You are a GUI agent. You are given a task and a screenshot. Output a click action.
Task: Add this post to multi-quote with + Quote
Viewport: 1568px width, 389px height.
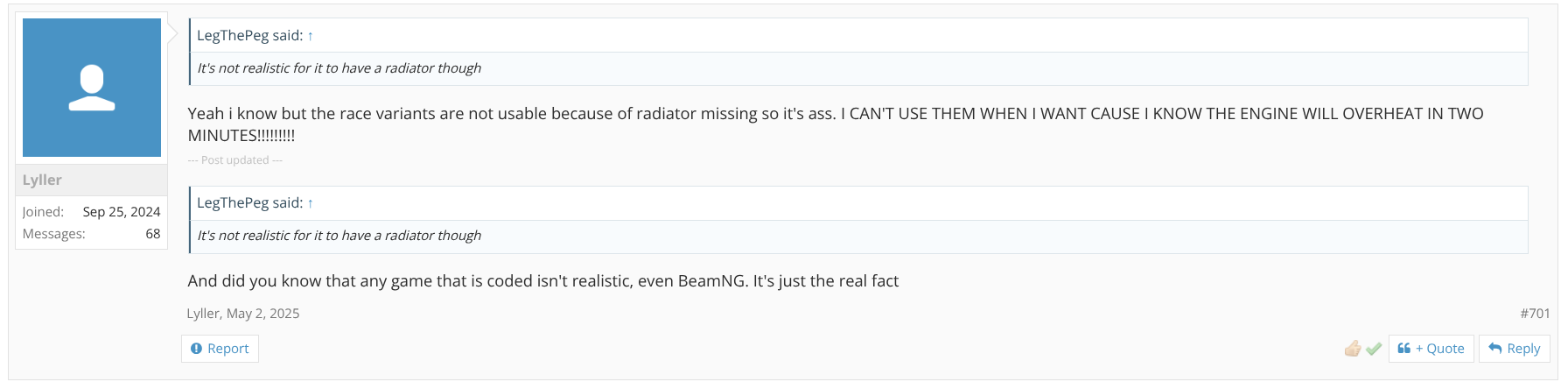point(1431,349)
